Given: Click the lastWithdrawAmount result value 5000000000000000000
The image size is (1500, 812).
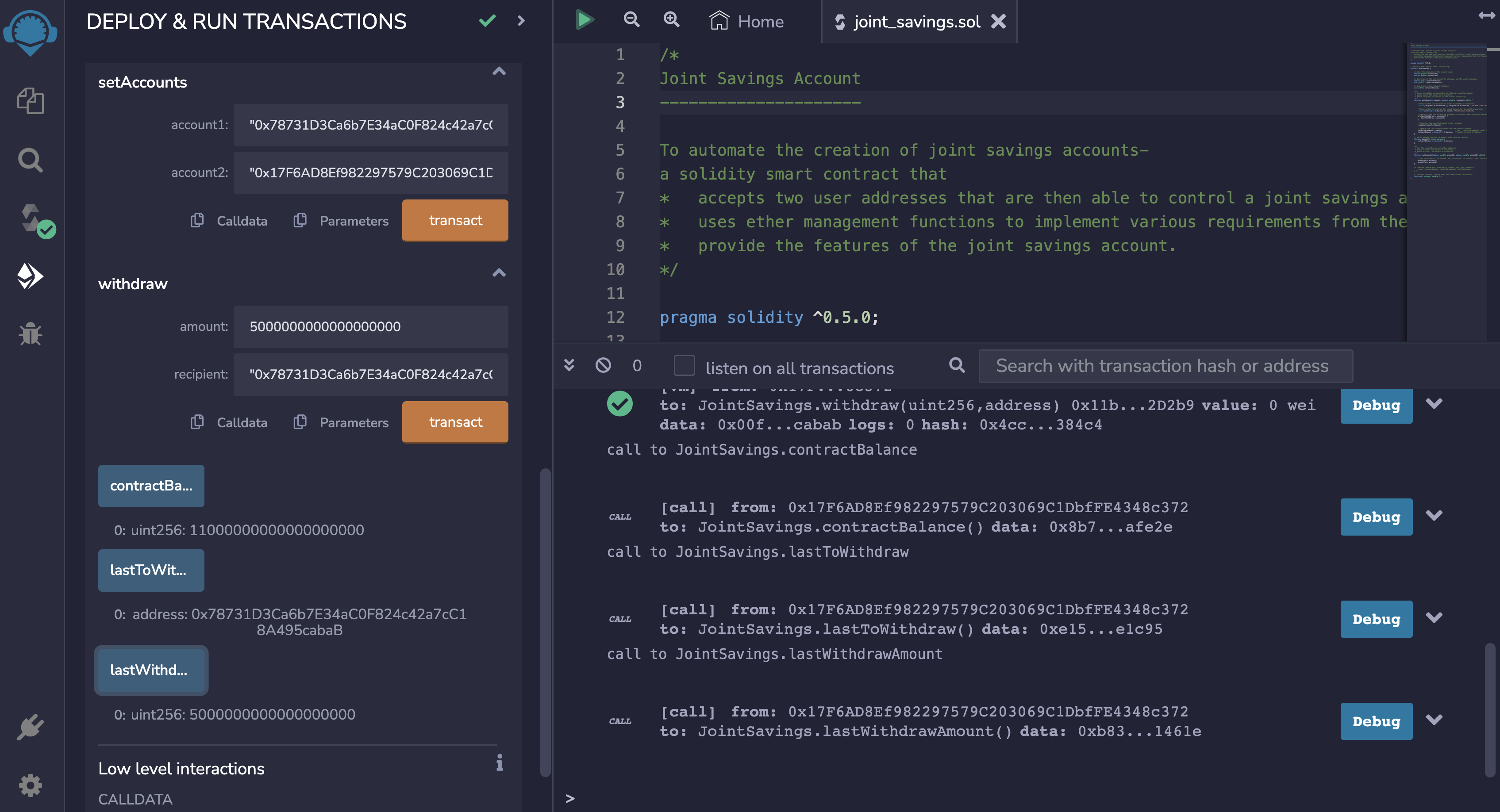Looking at the screenshot, I should tap(273, 714).
